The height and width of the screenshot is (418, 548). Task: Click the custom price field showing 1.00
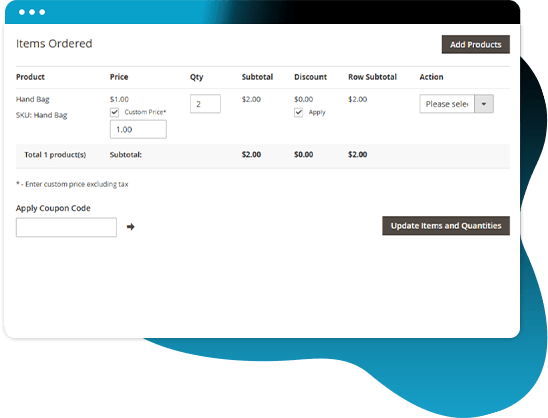click(138, 129)
